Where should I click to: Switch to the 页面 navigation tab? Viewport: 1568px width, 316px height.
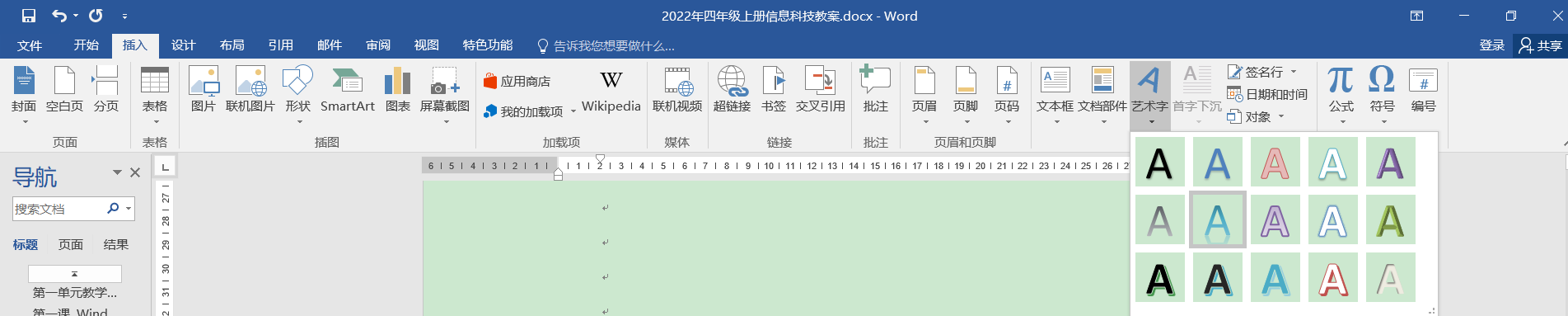pos(71,244)
